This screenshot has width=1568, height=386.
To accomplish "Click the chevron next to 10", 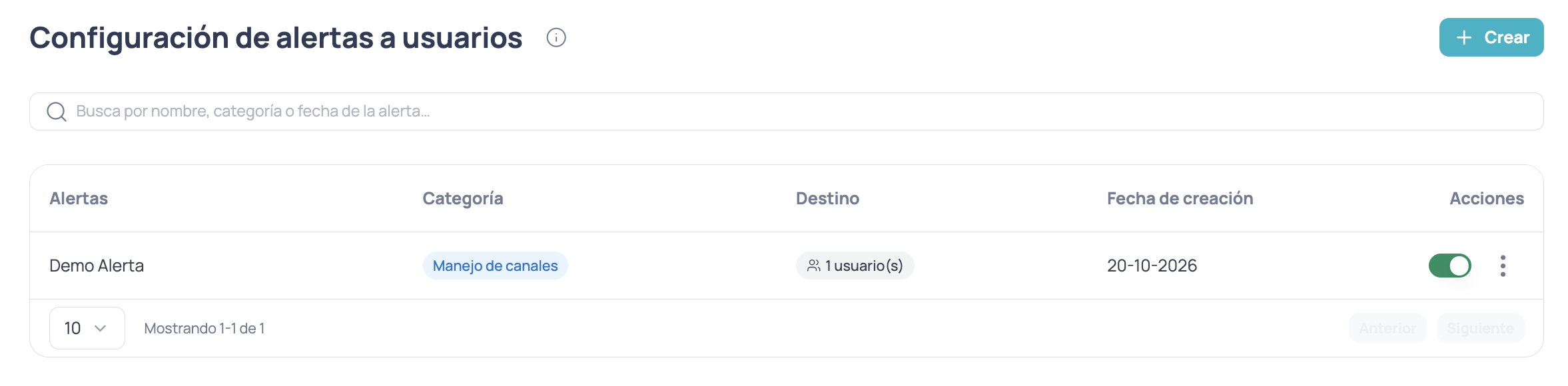I will (x=101, y=328).
